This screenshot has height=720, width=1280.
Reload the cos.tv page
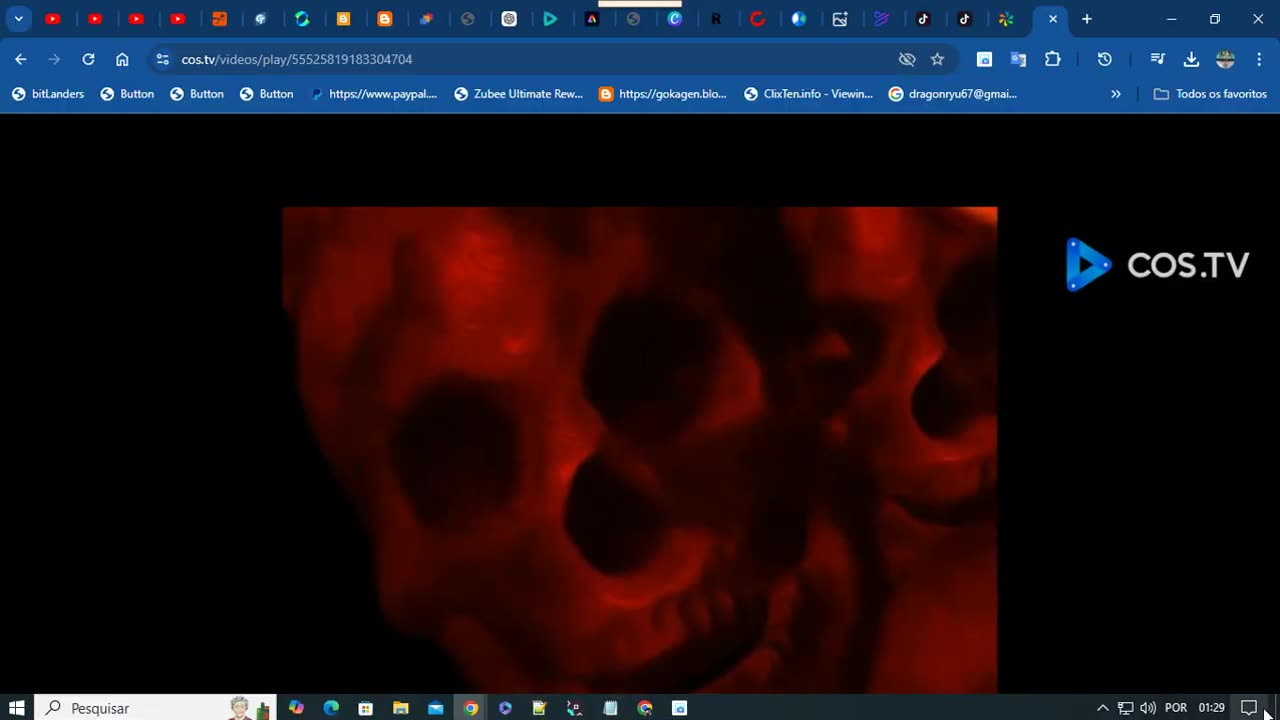88,59
